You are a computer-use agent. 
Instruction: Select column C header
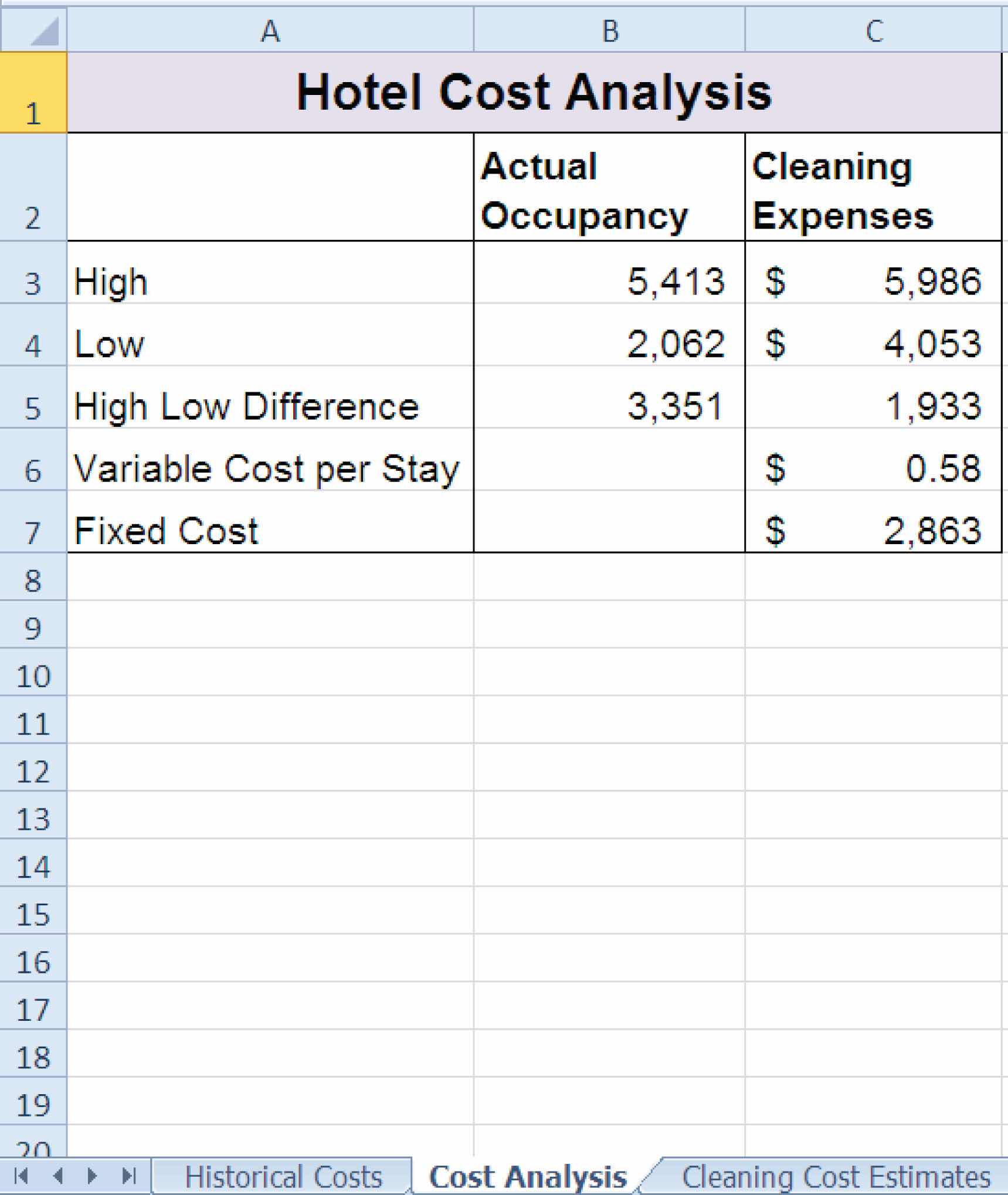click(x=874, y=30)
